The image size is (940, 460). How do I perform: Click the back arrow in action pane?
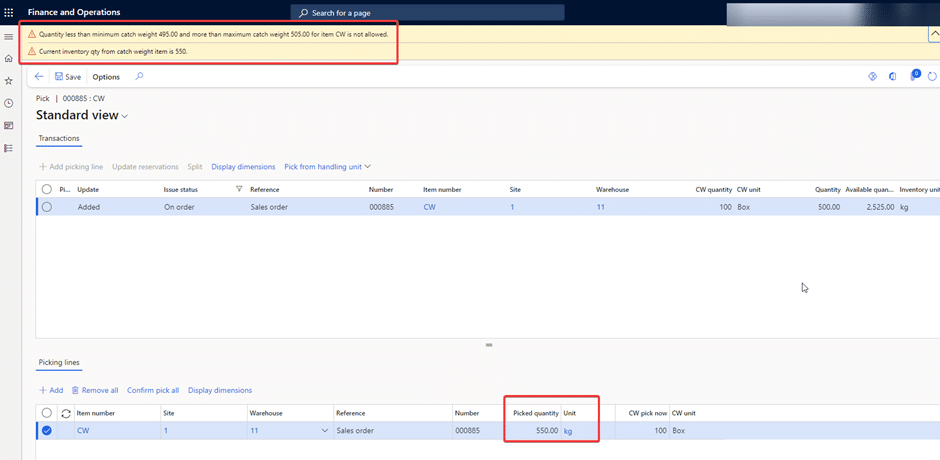click(39, 77)
